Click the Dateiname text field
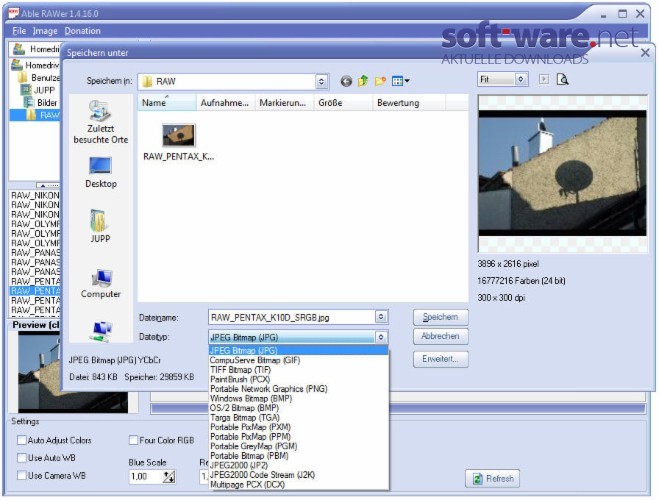Viewport: 659px width, 500px height. [x=292, y=317]
